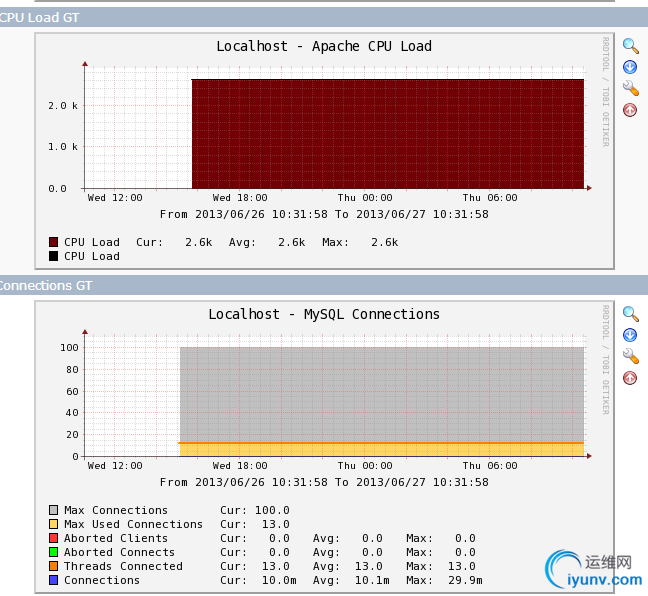Jump to page top from Apache CPU Load graph
This screenshot has width=648, height=596.
click(630, 110)
